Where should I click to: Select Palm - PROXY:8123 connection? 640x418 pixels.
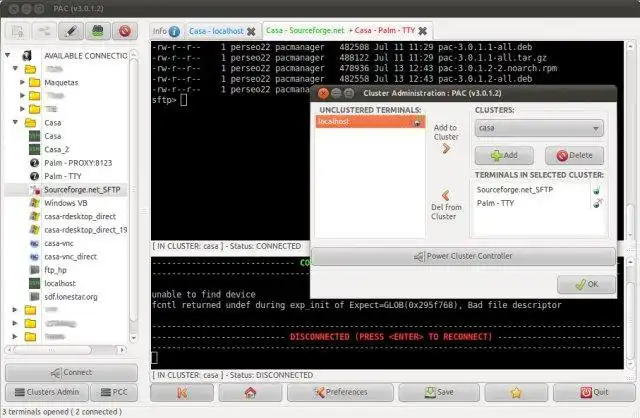click(78, 163)
